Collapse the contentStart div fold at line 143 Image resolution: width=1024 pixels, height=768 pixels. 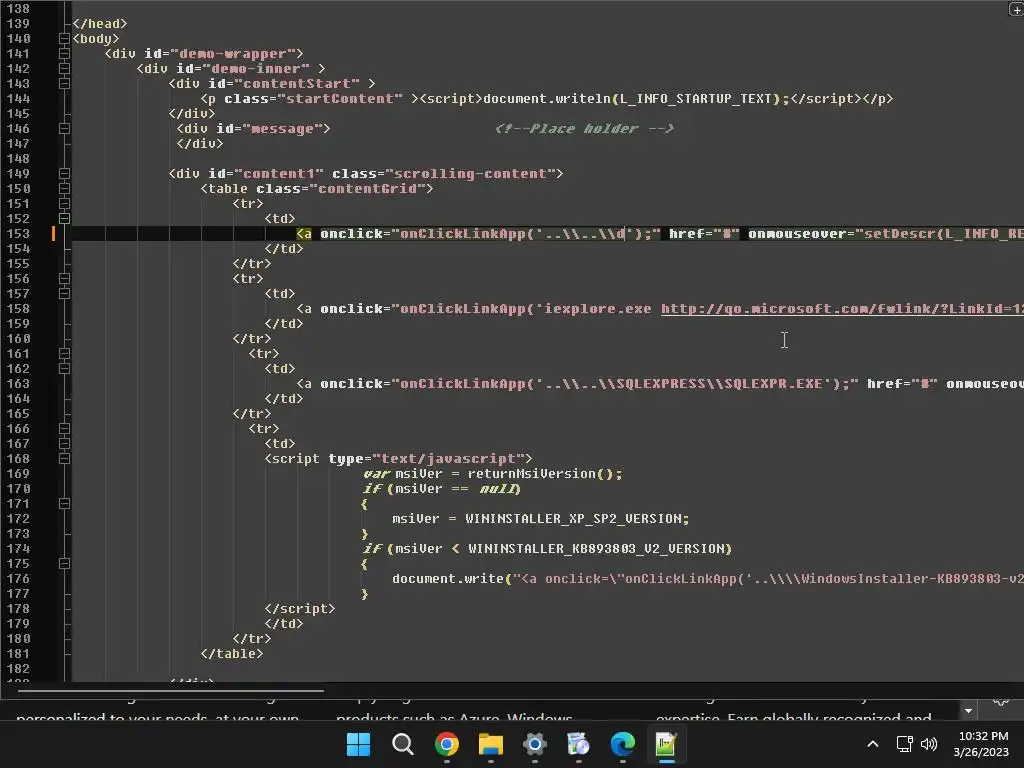point(64,84)
